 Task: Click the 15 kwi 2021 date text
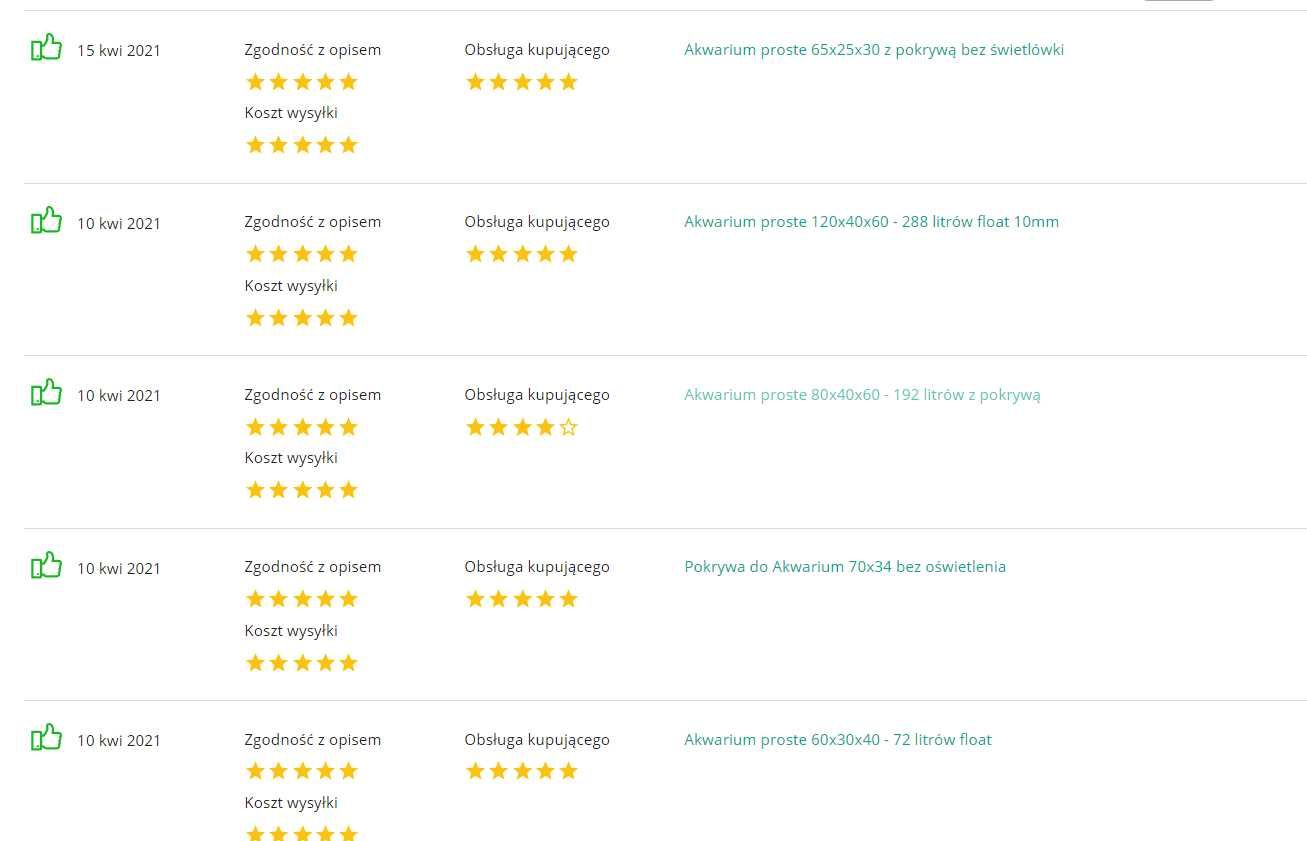point(119,51)
